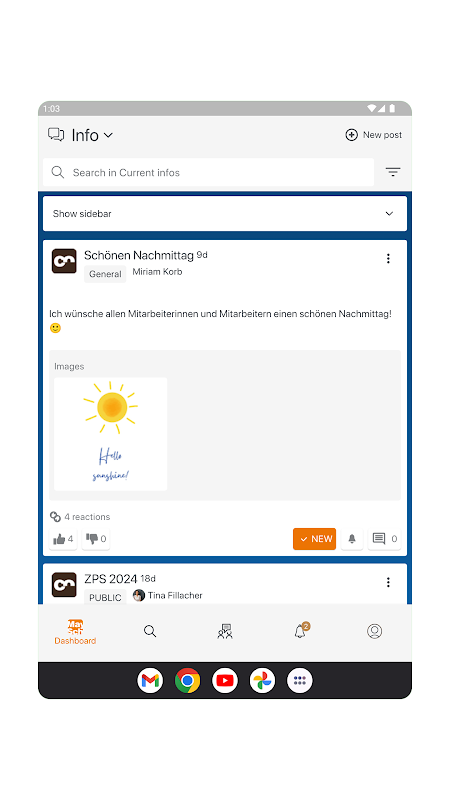
Task: Open the Hello sunshine image thumbnail
Action: click(111, 434)
